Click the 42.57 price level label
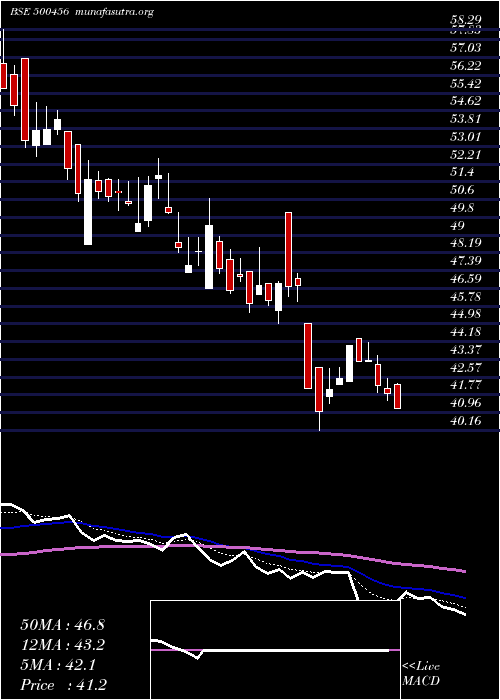Screen dimensions: 500x700 pyautogui.click(x=466, y=367)
